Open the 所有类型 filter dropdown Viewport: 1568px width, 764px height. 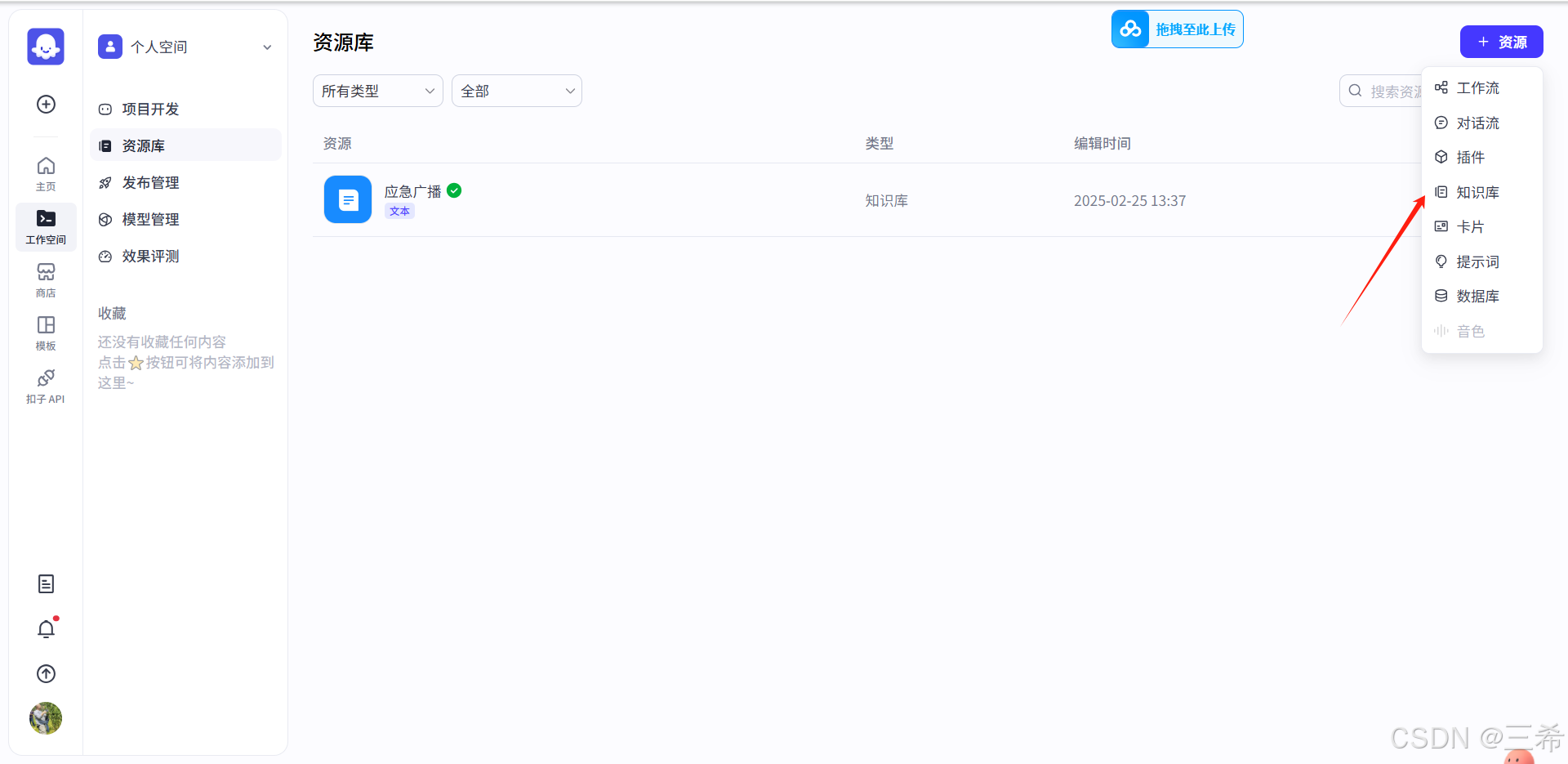pos(378,91)
